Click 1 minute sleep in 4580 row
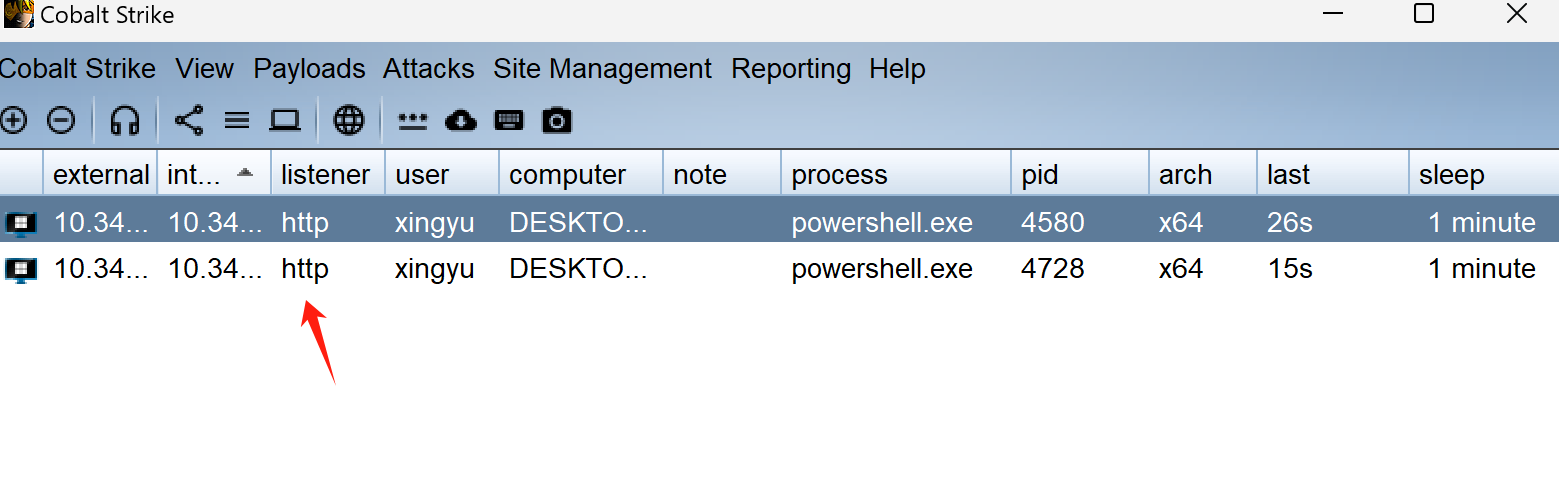The width and height of the screenshot is (1559, 493). point(1481,223)
